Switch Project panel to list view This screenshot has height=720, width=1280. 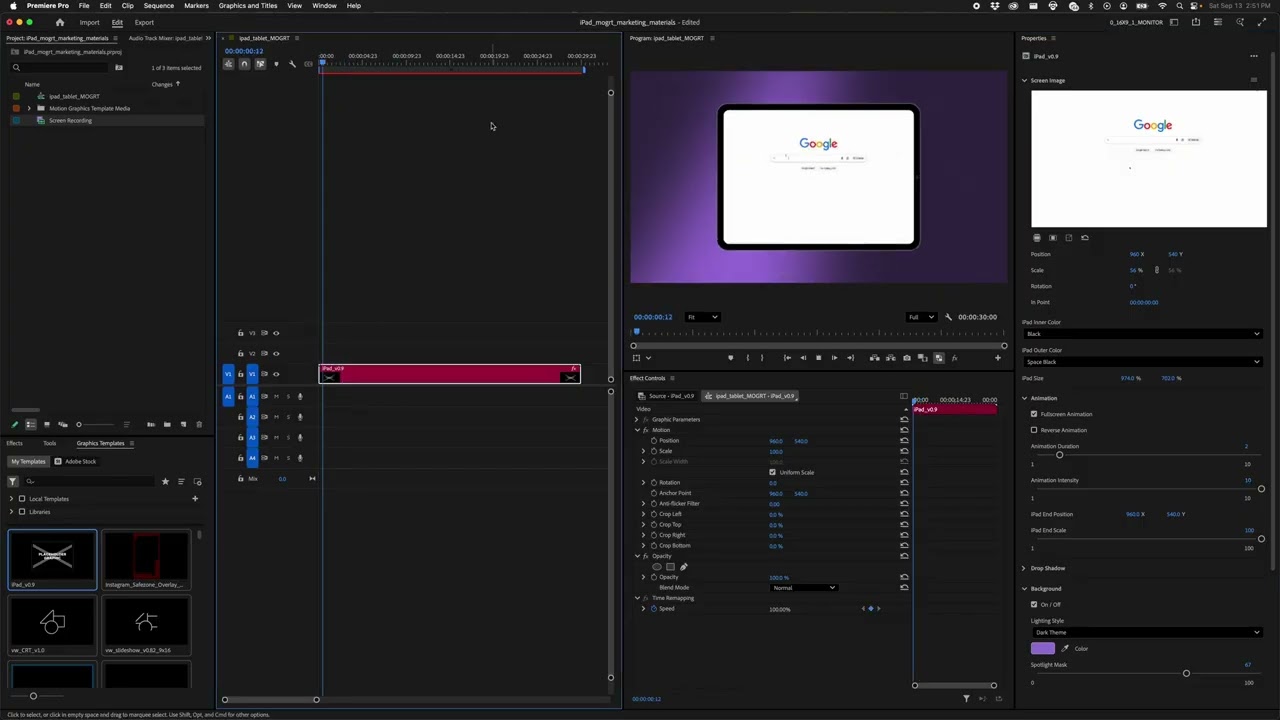30,425
